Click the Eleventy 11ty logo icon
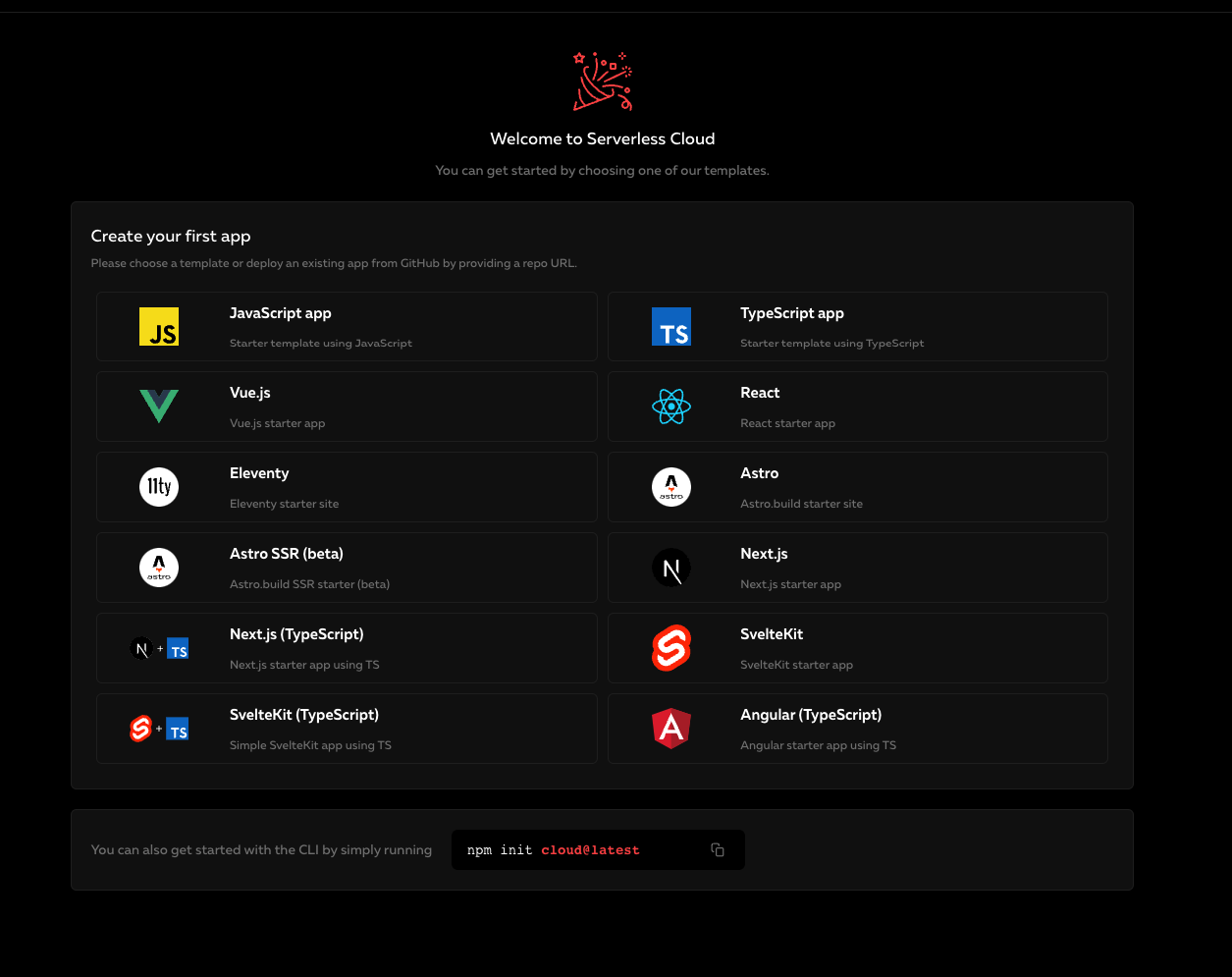 coord(159,486)
